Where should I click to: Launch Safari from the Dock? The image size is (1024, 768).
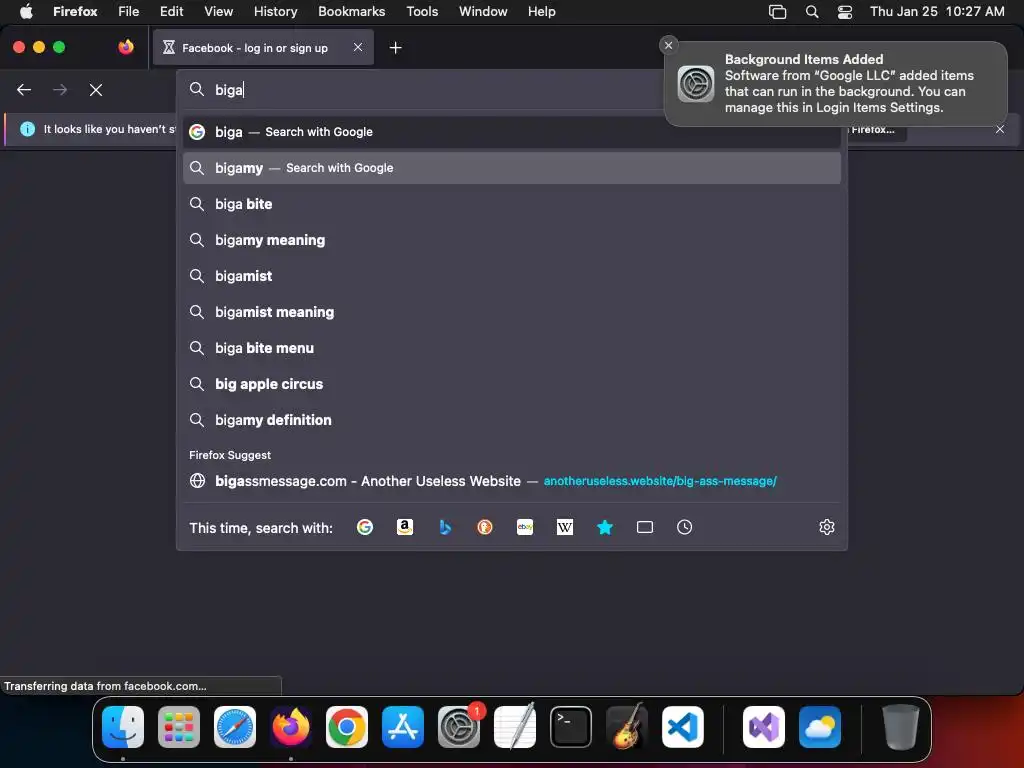pos(235,727)
